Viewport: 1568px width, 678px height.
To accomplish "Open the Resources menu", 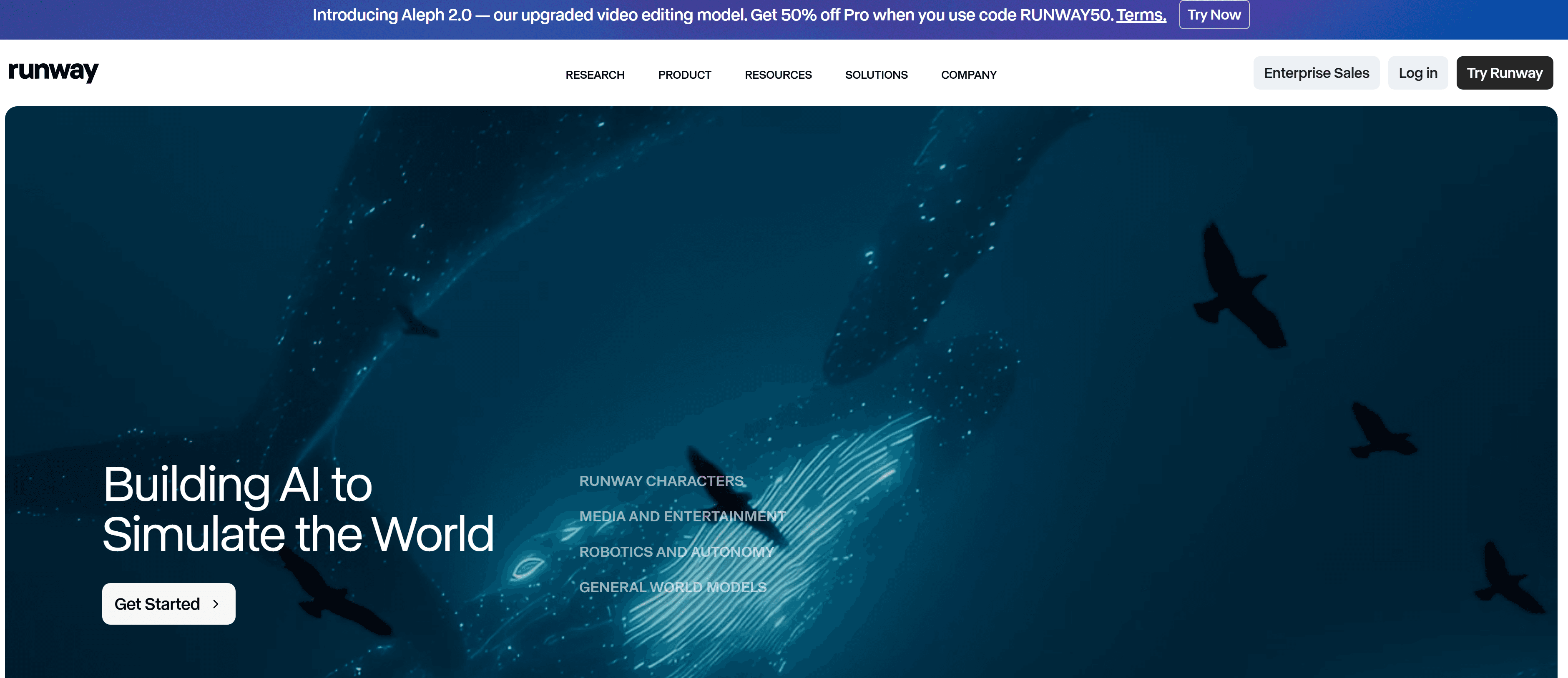I will click(778, 75).
